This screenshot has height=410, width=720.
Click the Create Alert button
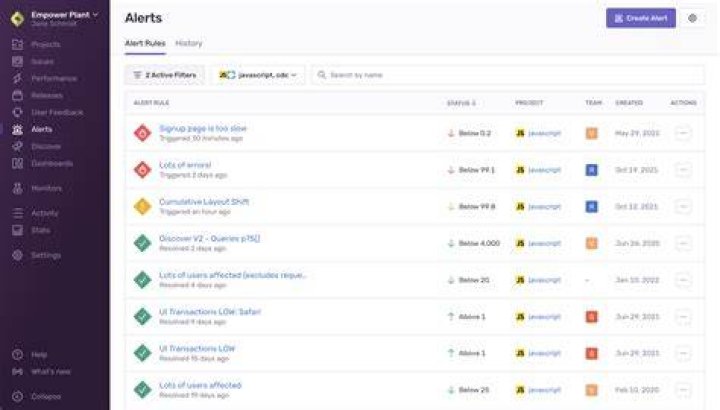point(641,18)
